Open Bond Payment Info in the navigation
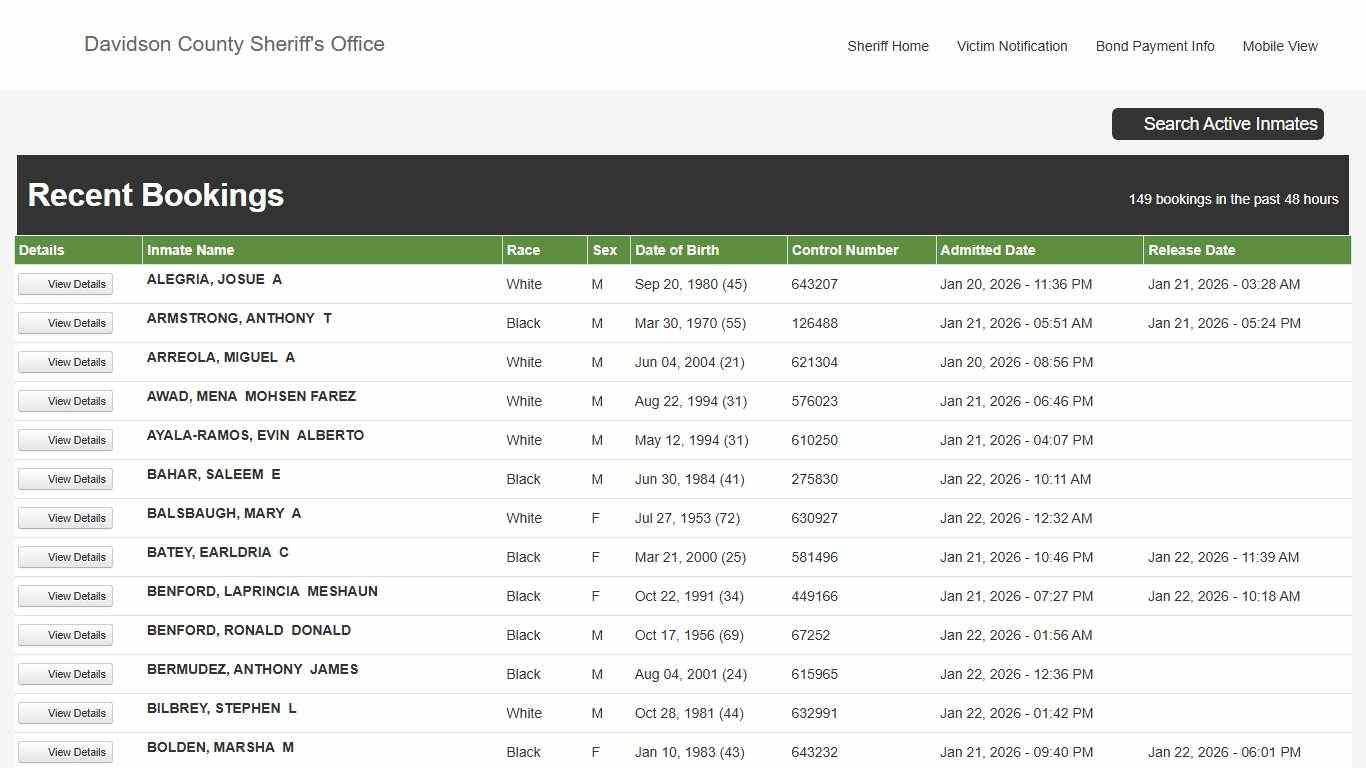The image size is (1366, 768). 1154,46
